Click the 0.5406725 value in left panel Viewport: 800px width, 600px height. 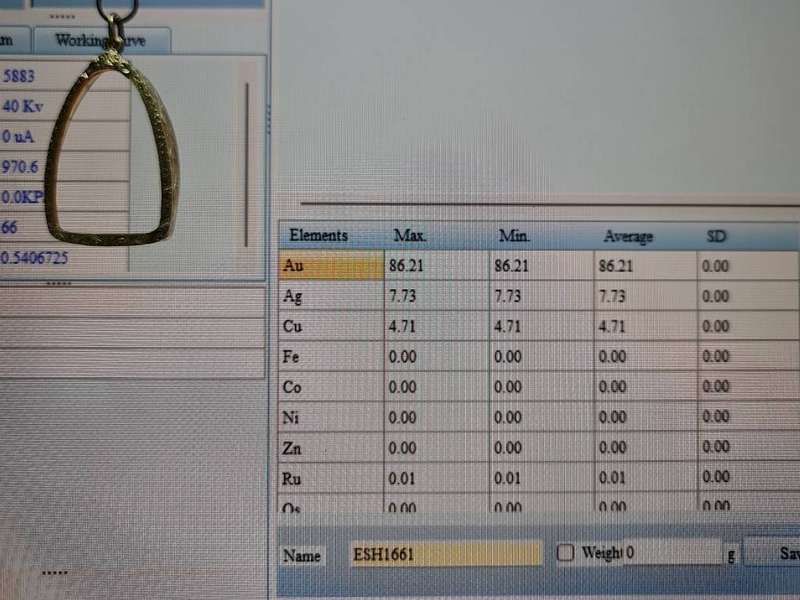tap(36, 258)
